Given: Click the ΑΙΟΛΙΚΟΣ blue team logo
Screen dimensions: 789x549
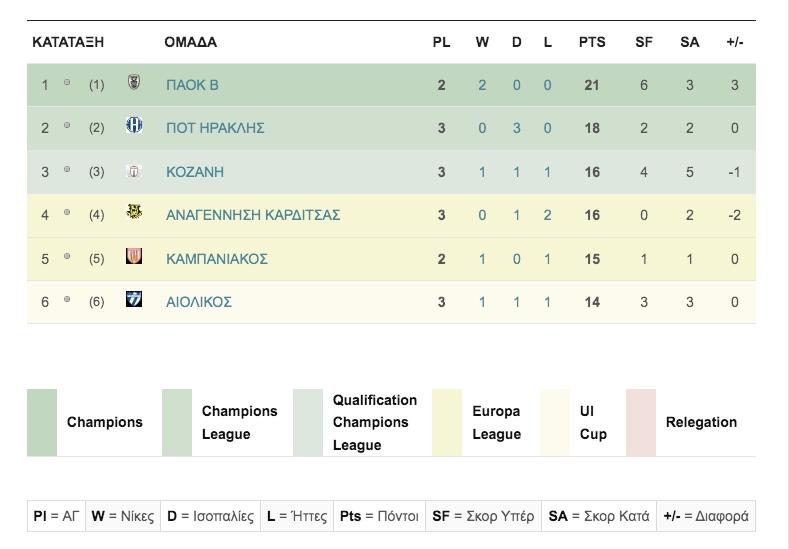Looking at the screenshot, I should point(134,299).
